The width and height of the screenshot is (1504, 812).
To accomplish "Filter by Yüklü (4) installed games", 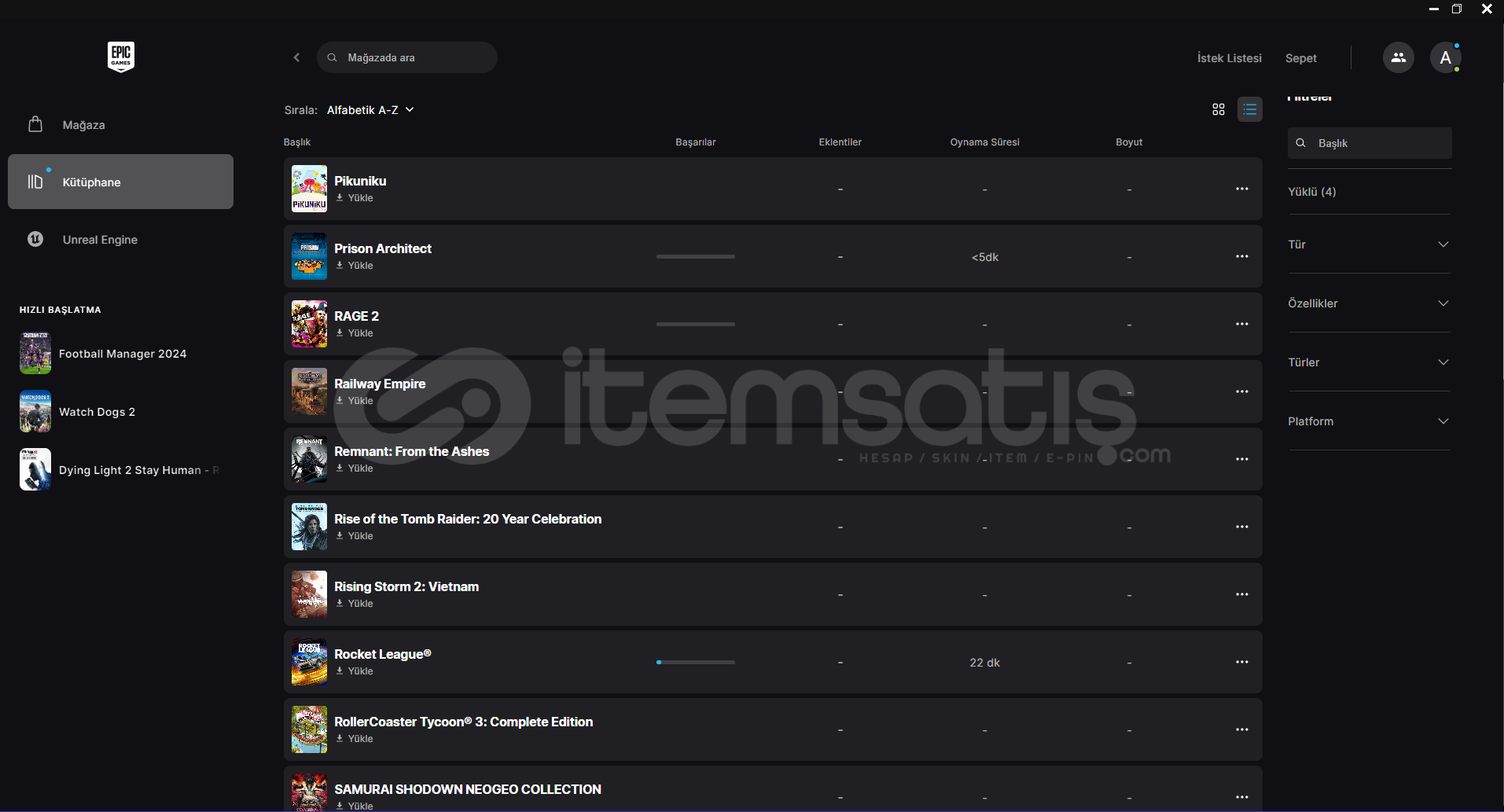I will (x=1312, y=192).
